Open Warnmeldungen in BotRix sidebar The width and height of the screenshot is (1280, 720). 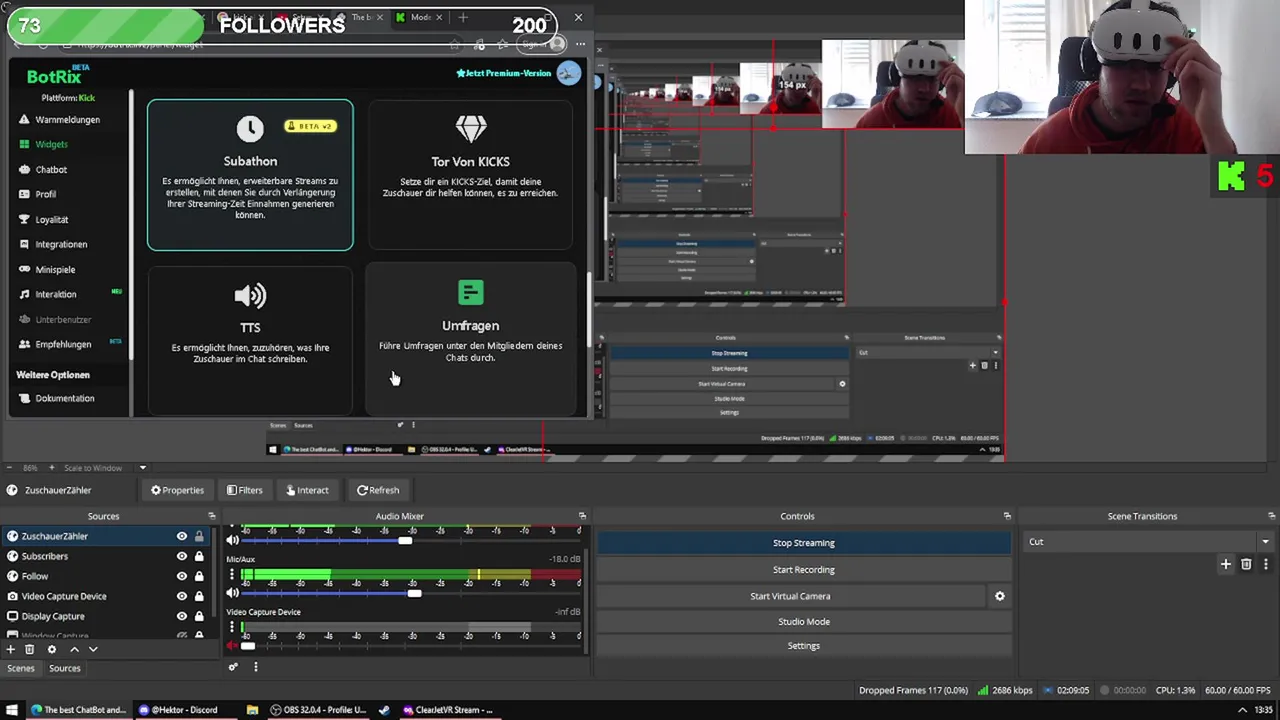67,119
